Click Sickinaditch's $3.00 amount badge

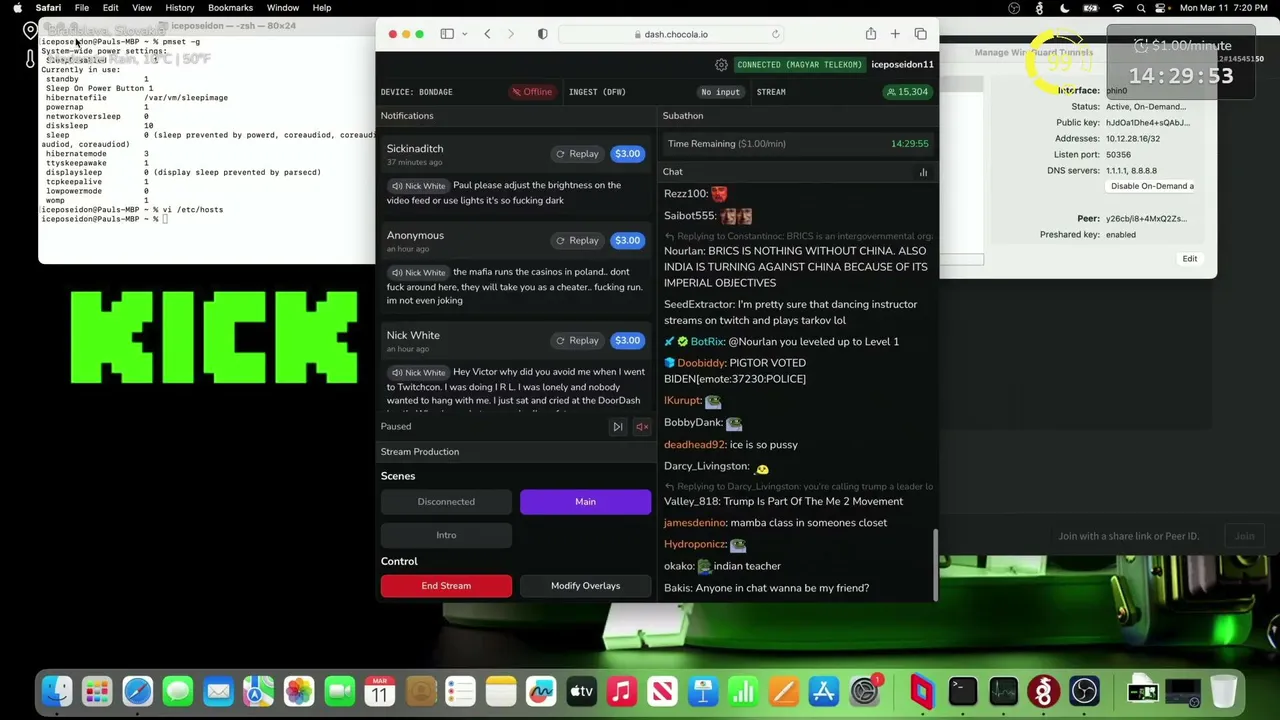[627, 154]
